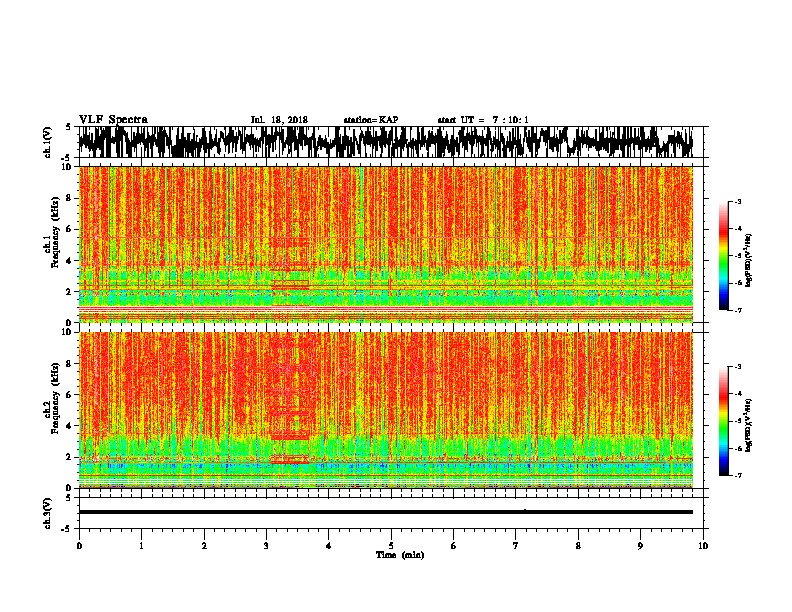This screenshot has height=612, width=792.
Task: Click the ch.1 frequency axis 4 kHz tick label
Action: 70,261
